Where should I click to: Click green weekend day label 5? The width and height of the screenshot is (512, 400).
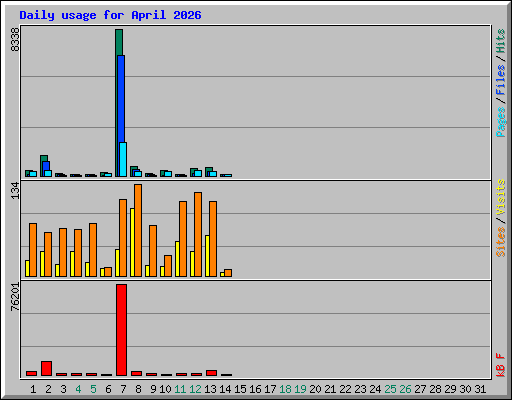point(93,389)
